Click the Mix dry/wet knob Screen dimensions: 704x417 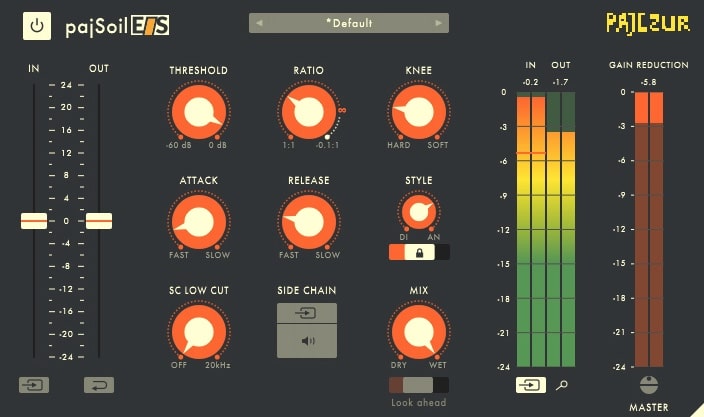418,333
